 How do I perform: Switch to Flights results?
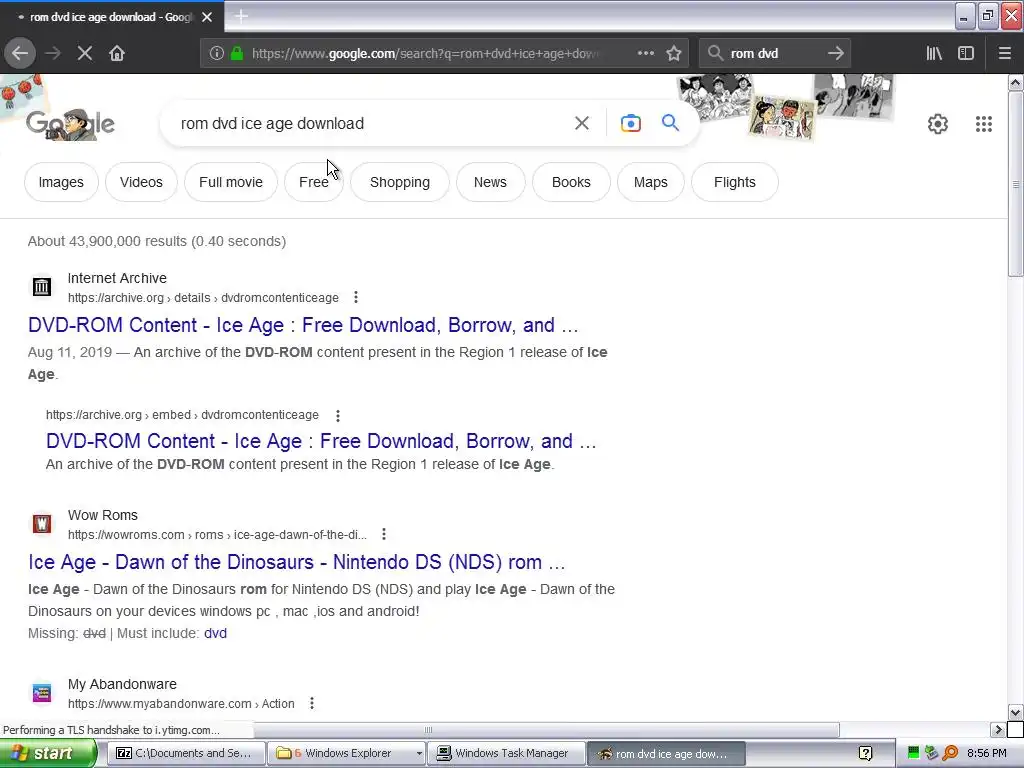[735, 182]
